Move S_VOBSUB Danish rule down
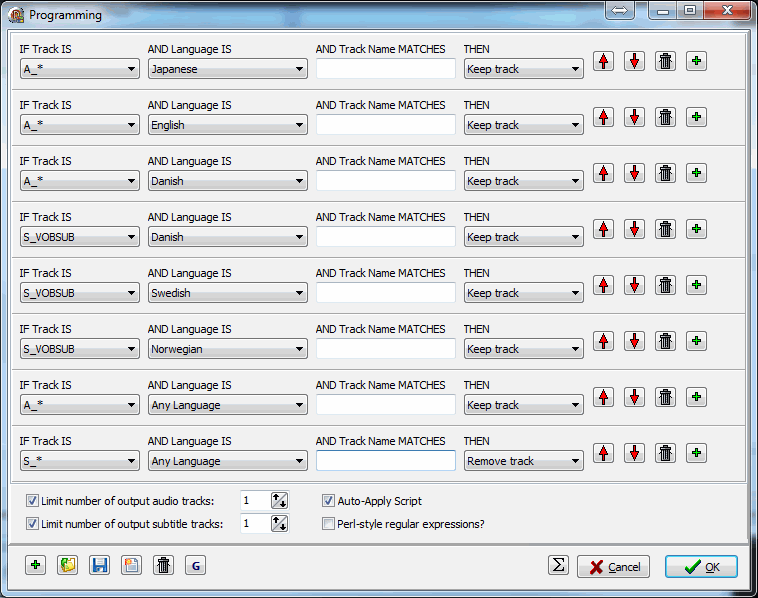The width and height of the screenshot is (758, 598). (634, 229)
